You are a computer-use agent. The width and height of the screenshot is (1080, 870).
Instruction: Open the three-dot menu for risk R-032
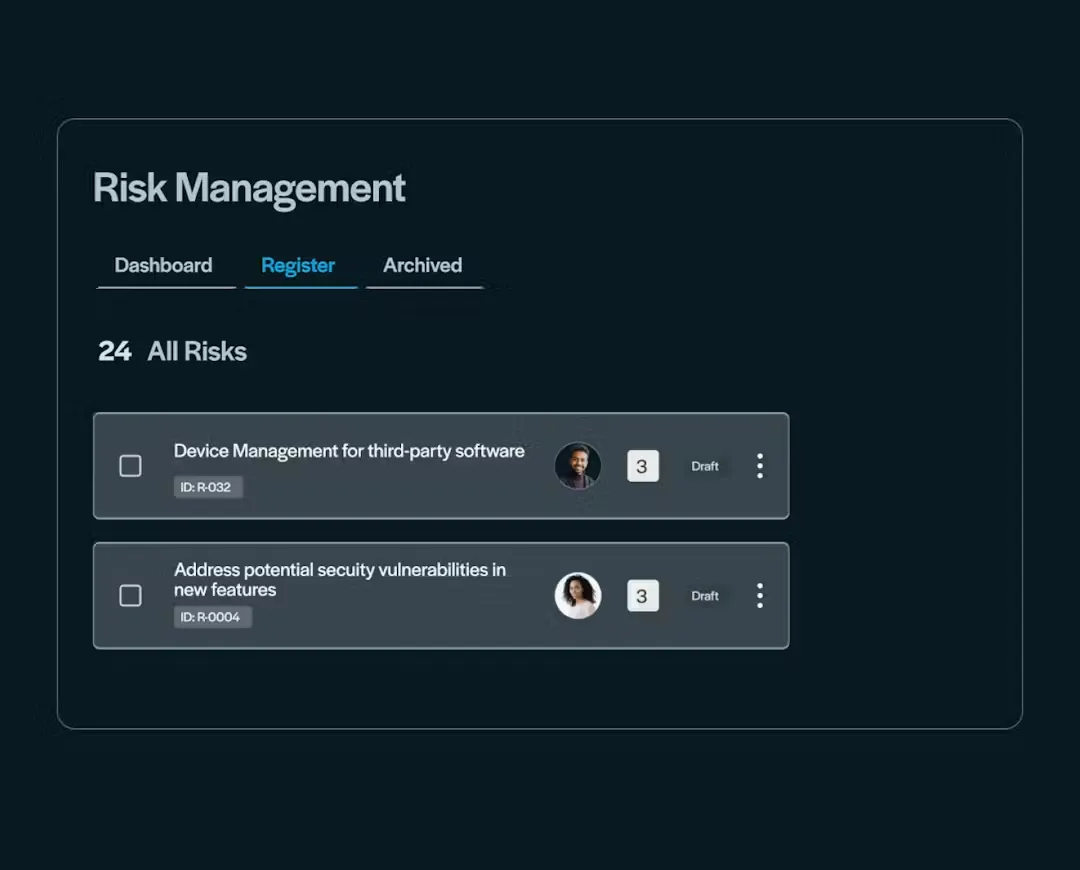tap(760, 466)
